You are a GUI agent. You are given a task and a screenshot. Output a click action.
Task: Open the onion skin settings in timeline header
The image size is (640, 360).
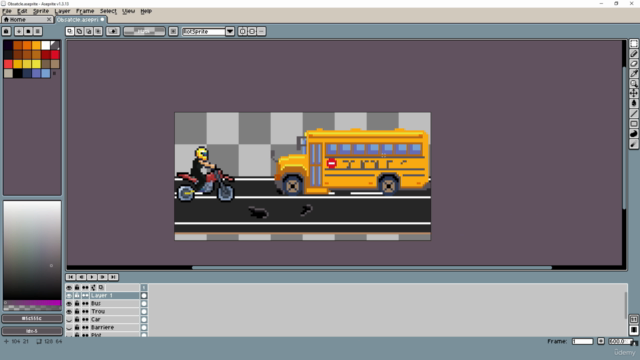tap(101, 287)
